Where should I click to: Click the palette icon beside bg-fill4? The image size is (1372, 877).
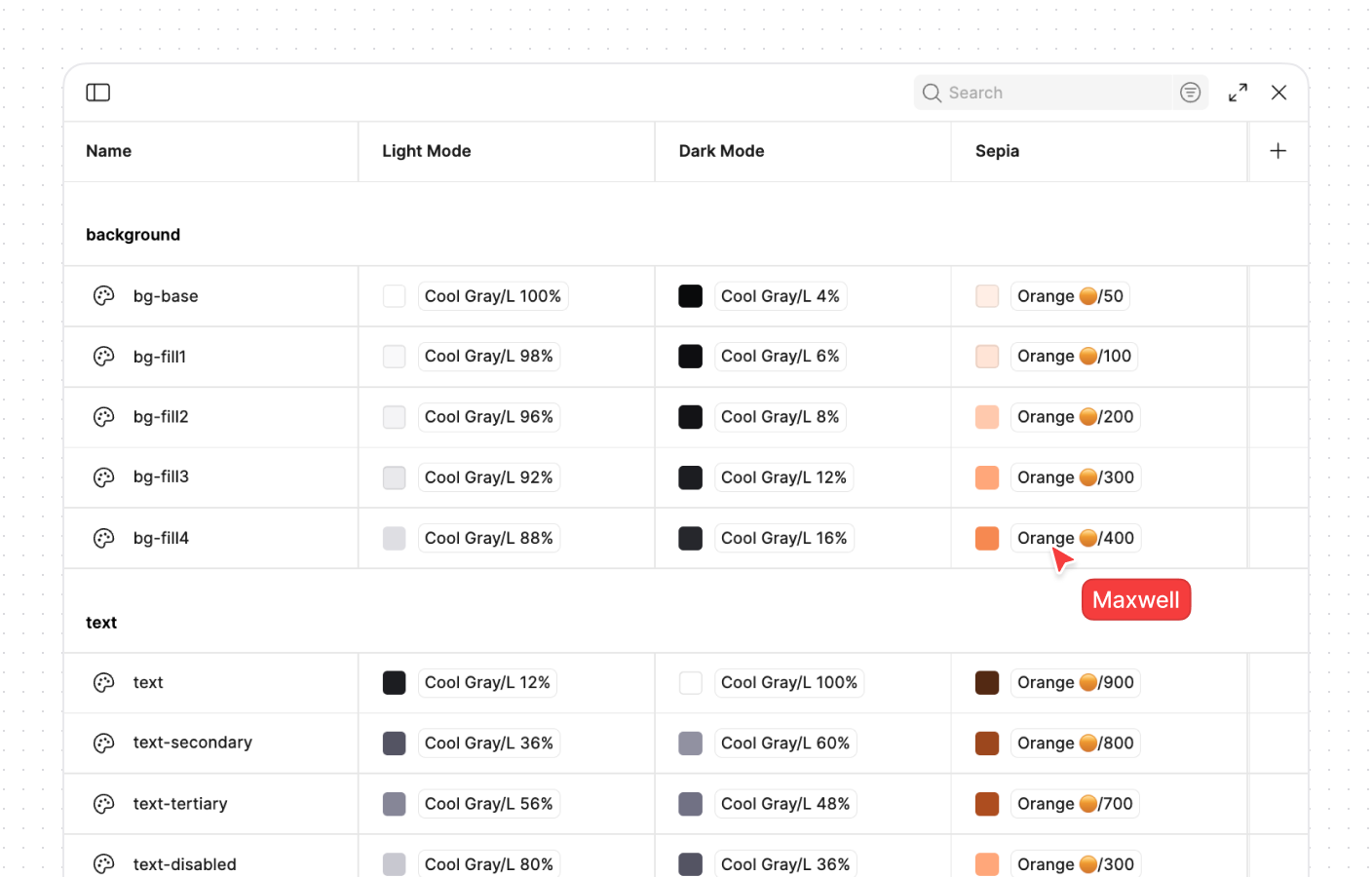tap(103, 537)
